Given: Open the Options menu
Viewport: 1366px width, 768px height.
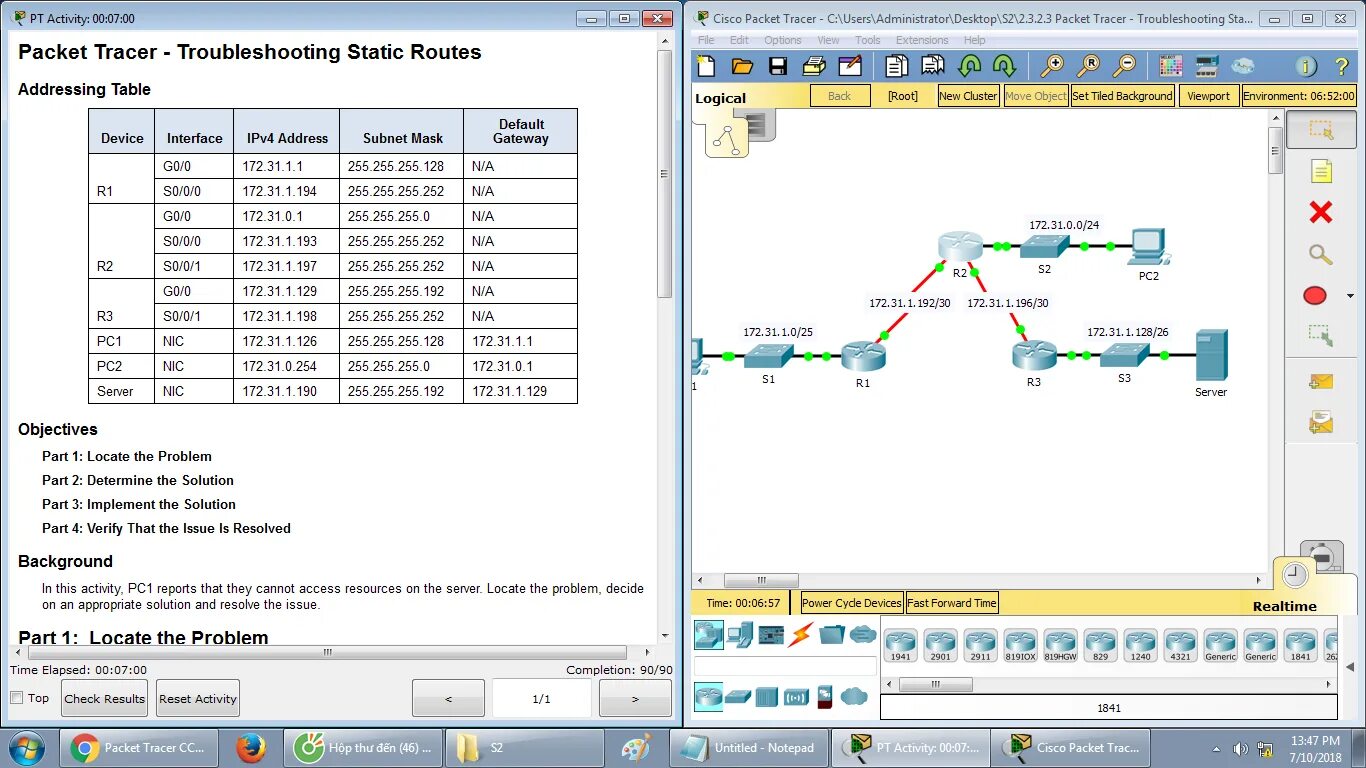Looking at the screenshot, I should (783, 40).
